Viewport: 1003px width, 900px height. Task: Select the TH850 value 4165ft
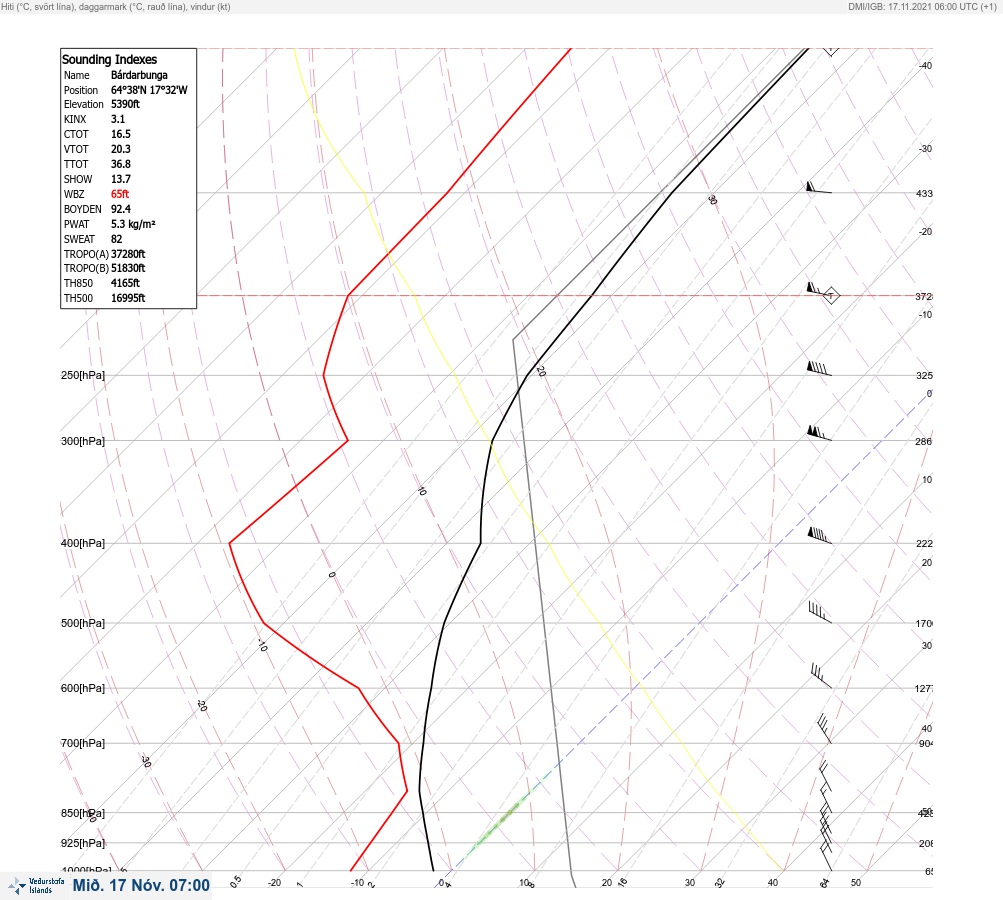pyautogui.click(x=125, y=283)
